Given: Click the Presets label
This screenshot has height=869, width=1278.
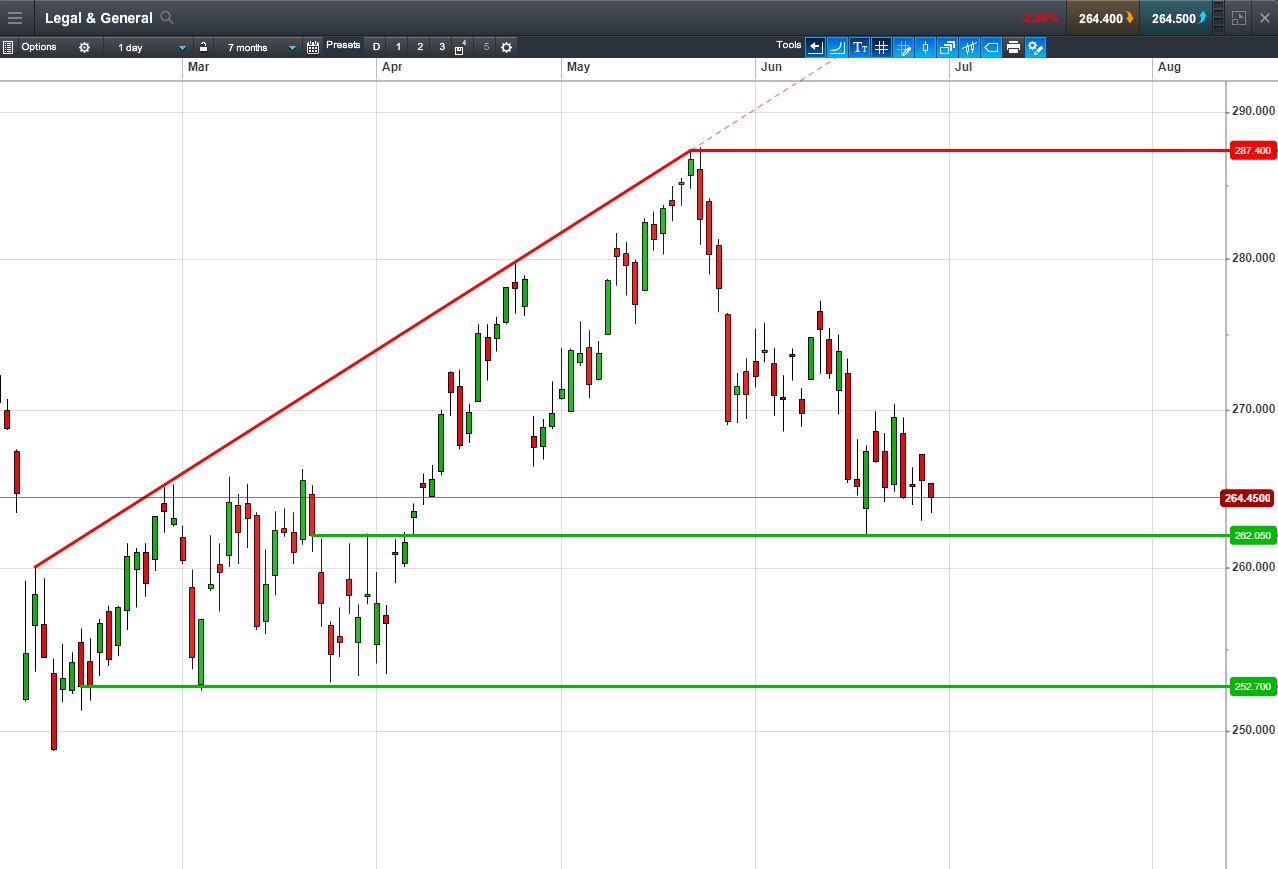Looking at the screenshot, I should [343, 45].
